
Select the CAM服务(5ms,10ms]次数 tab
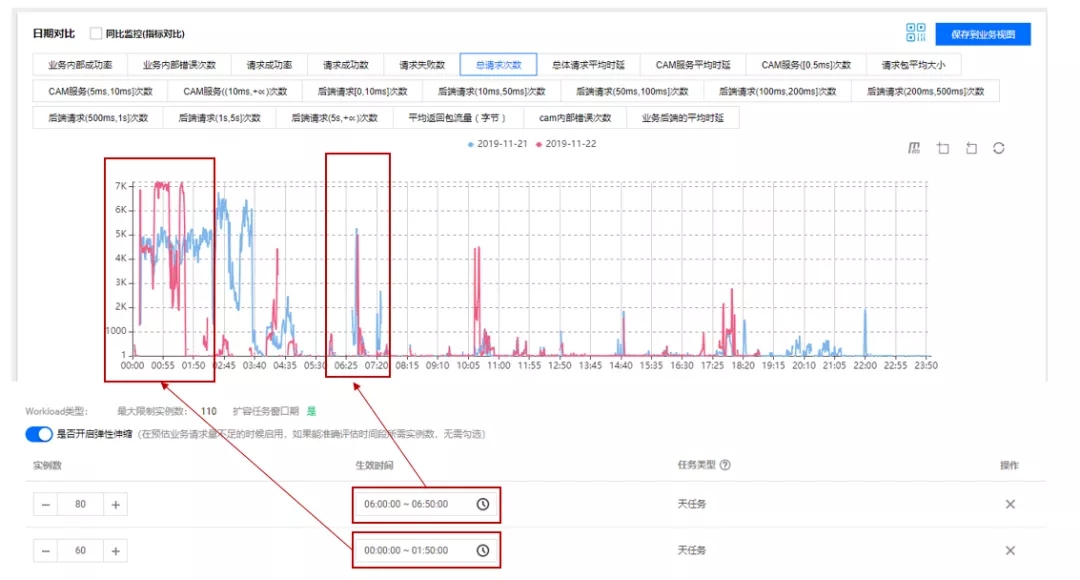point(100,91)
